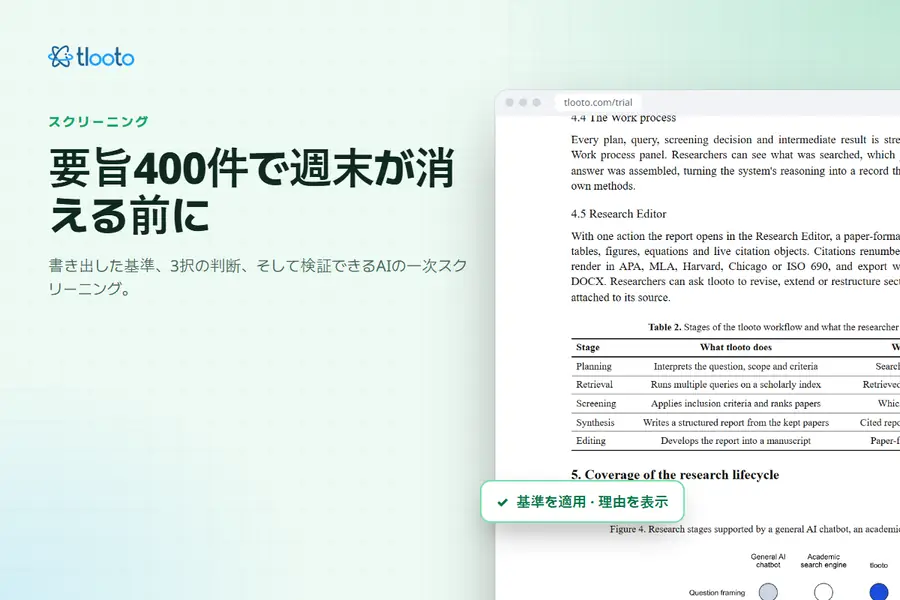Click the スクリーニング green label
Viewport: 900px width, 600px height.
pos(98,122)
